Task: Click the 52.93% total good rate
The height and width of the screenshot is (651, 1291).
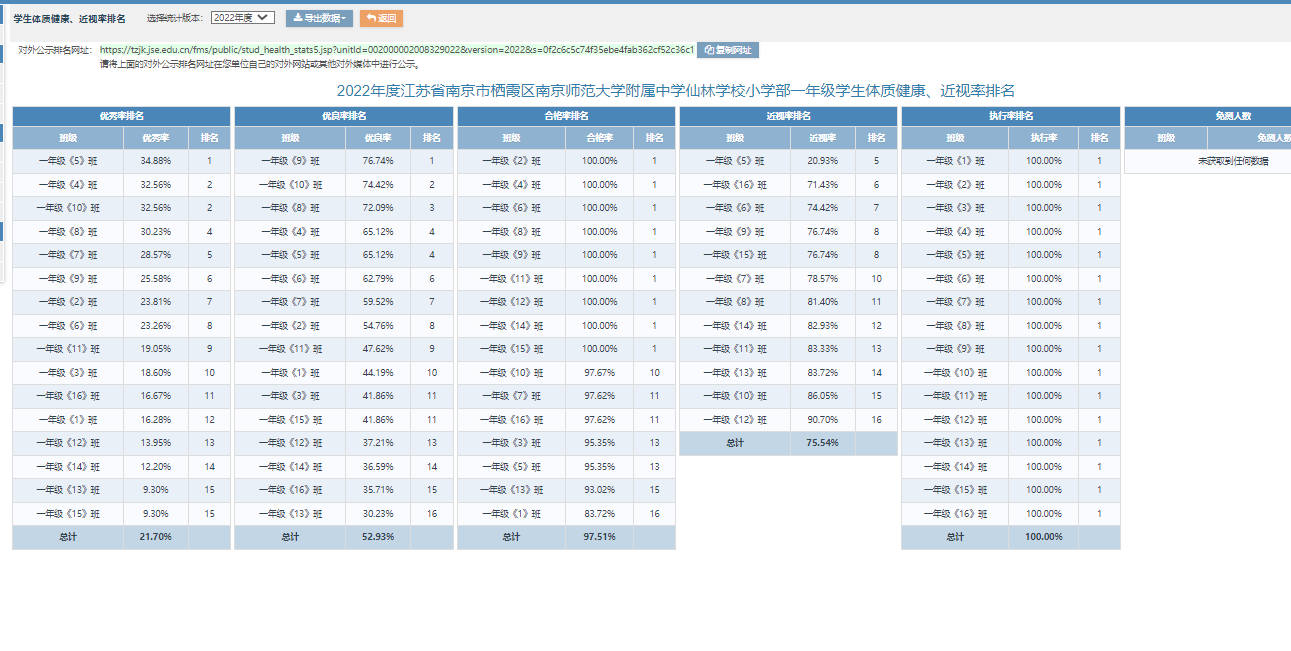Action: pos(378,537)
